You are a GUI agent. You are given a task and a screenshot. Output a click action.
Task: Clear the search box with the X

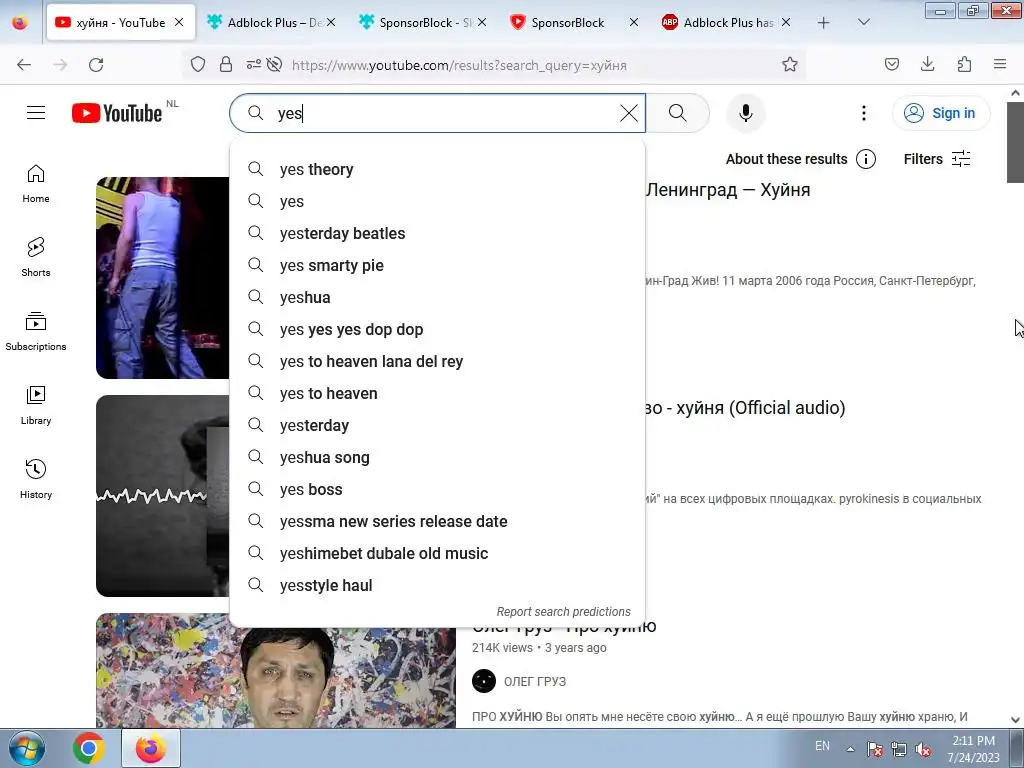pos(629,113)
